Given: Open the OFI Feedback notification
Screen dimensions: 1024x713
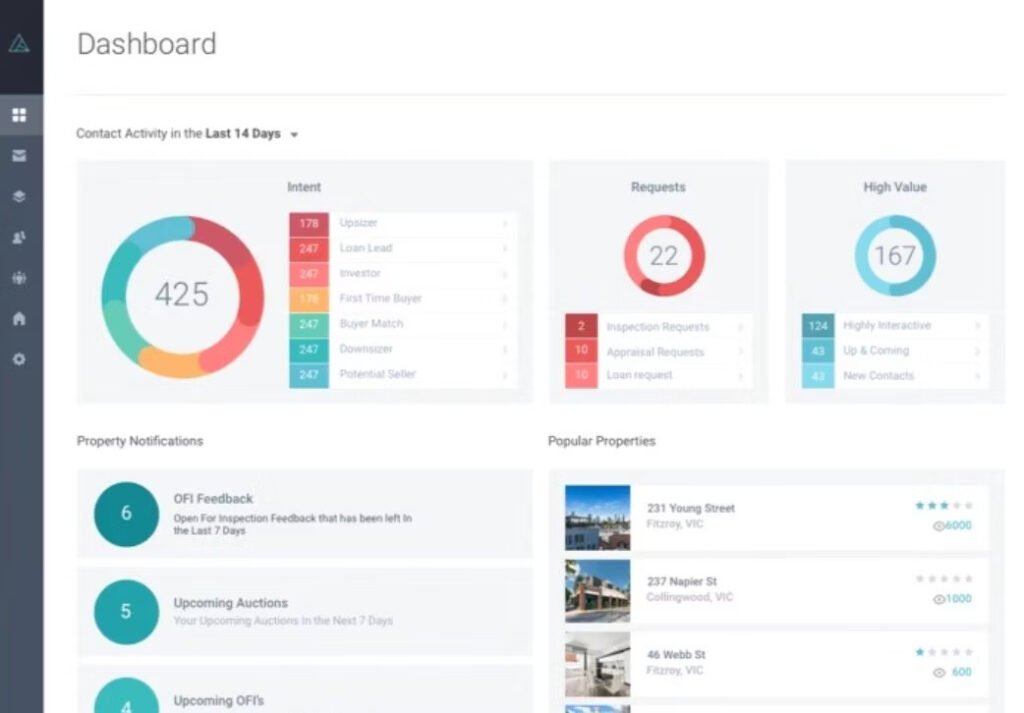Looking at the screenshot, I should [x=304, y=514].
